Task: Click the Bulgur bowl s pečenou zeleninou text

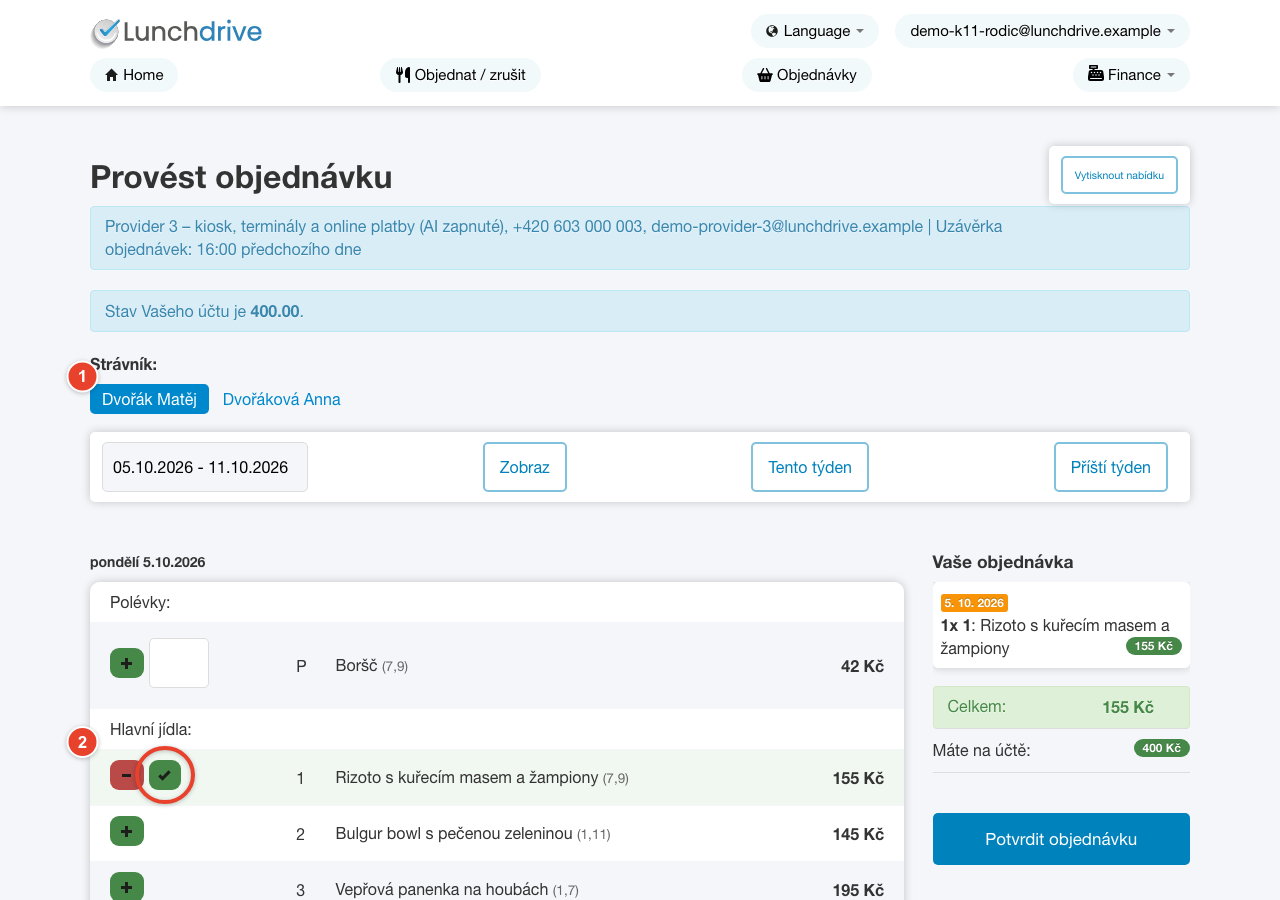Action: (454, 833)
